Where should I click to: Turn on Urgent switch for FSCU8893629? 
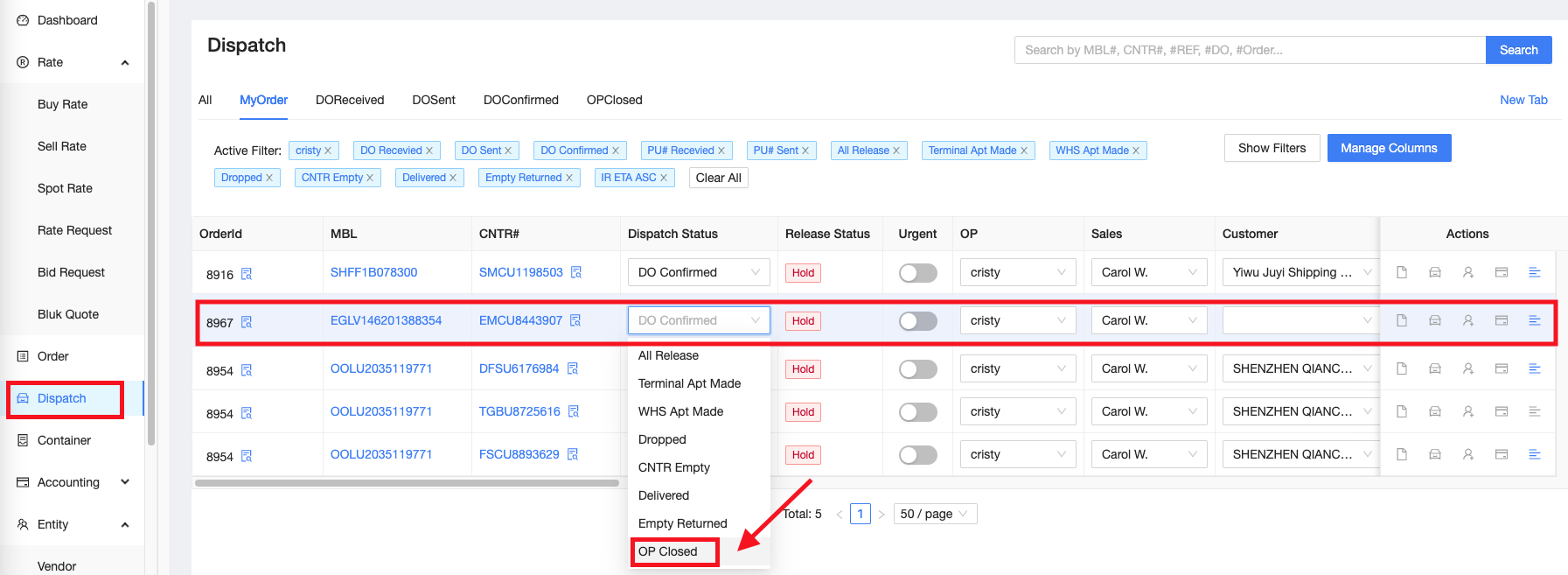pos(917,455)
